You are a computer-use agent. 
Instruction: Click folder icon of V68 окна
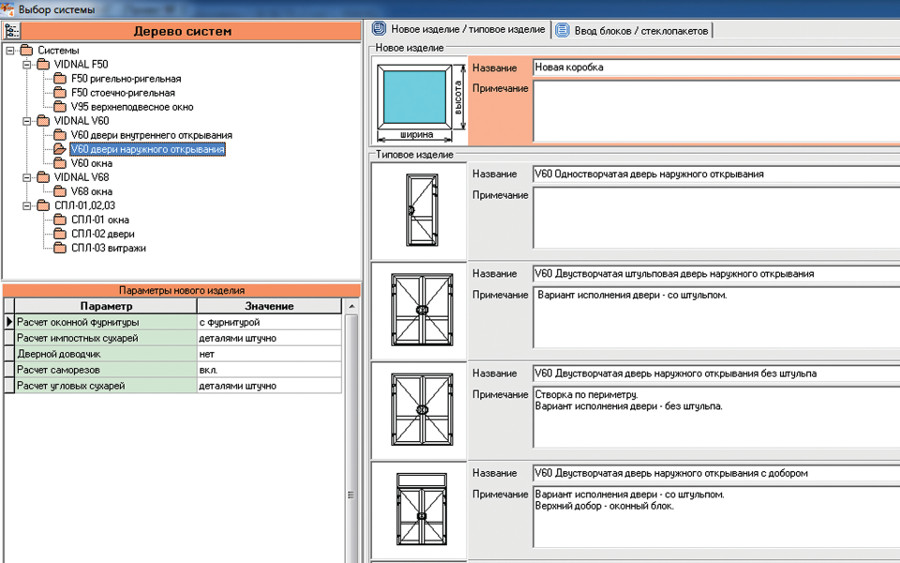pyautogui.click(x=60, y=191)
